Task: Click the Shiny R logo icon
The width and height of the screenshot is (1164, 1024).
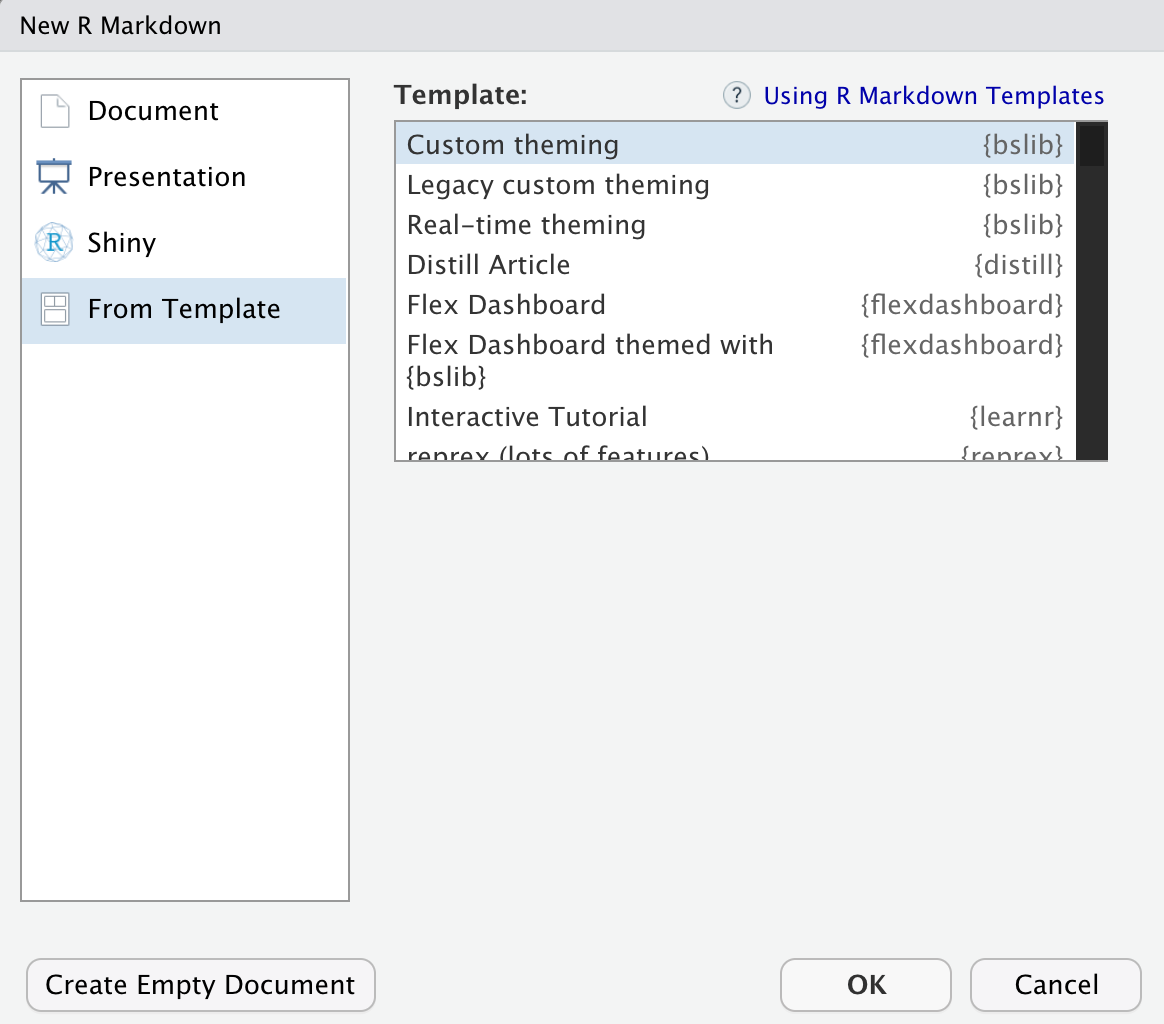Action: 54,242
